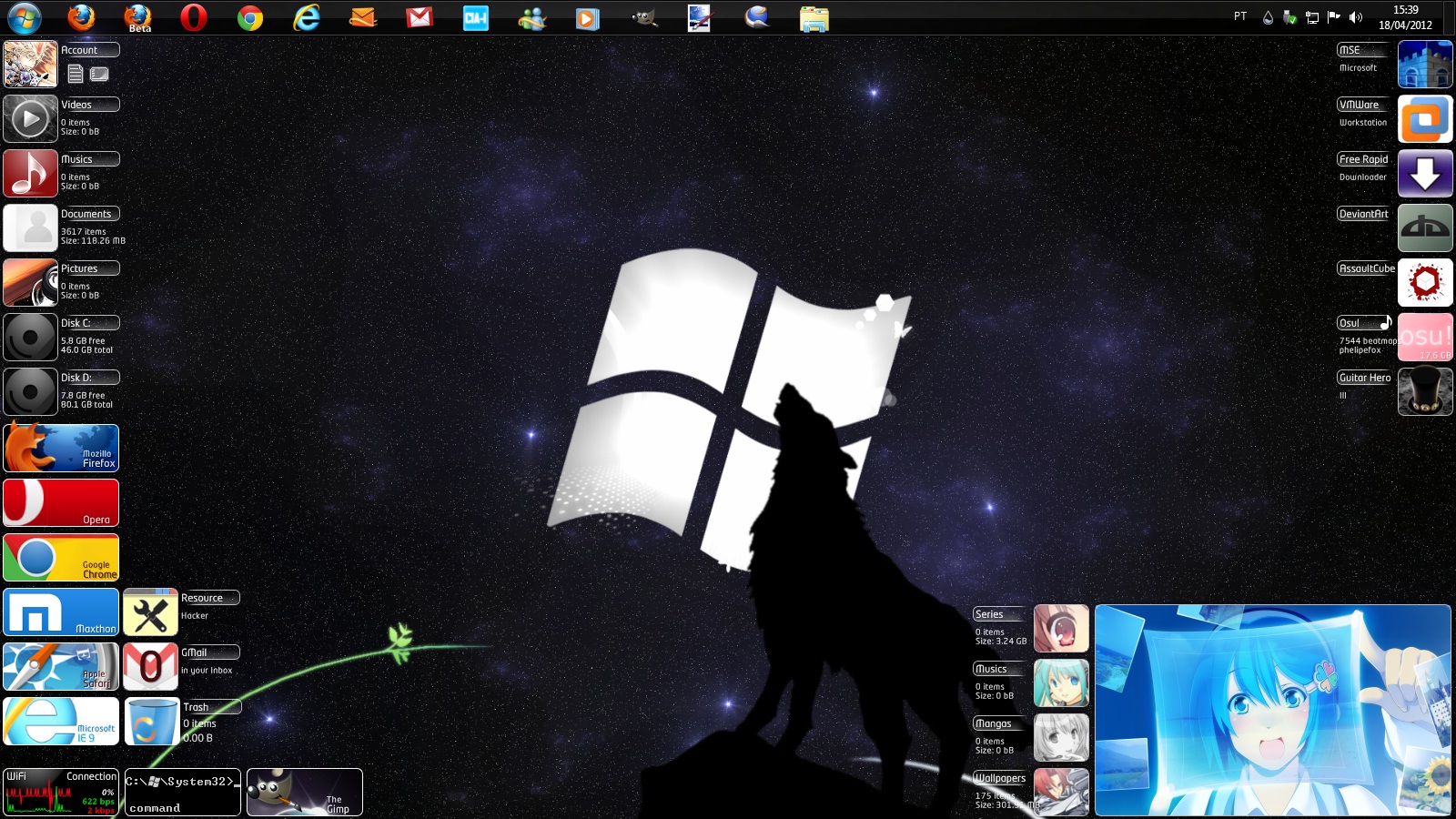Open the Trash recycle bin icon
The image size is (1456, 819).
pyautogui.click(x=151, y=721)
